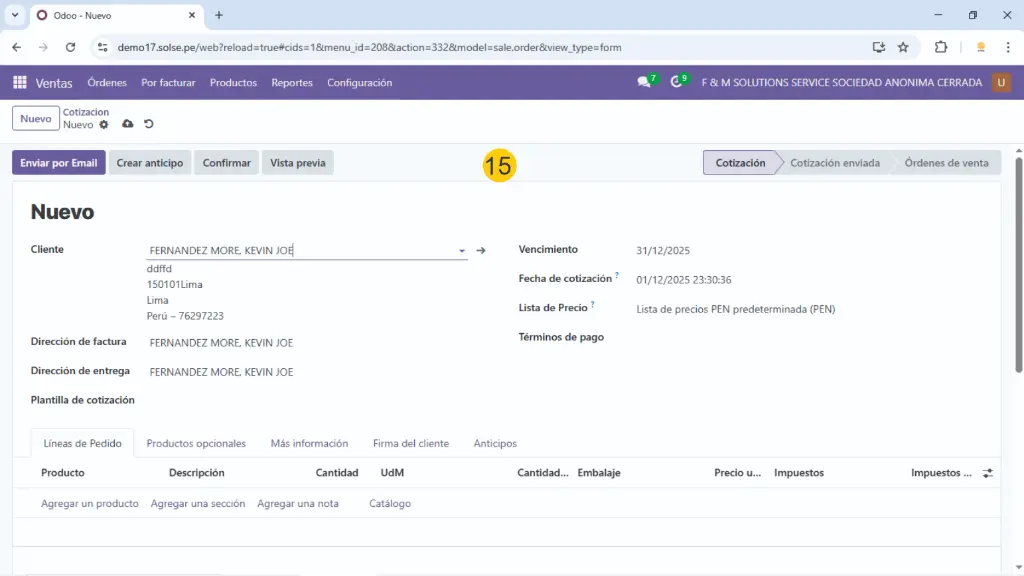This screenshot has width=1024, height=576.
Task: Discard changes with the undo icon
Action: 149,124
